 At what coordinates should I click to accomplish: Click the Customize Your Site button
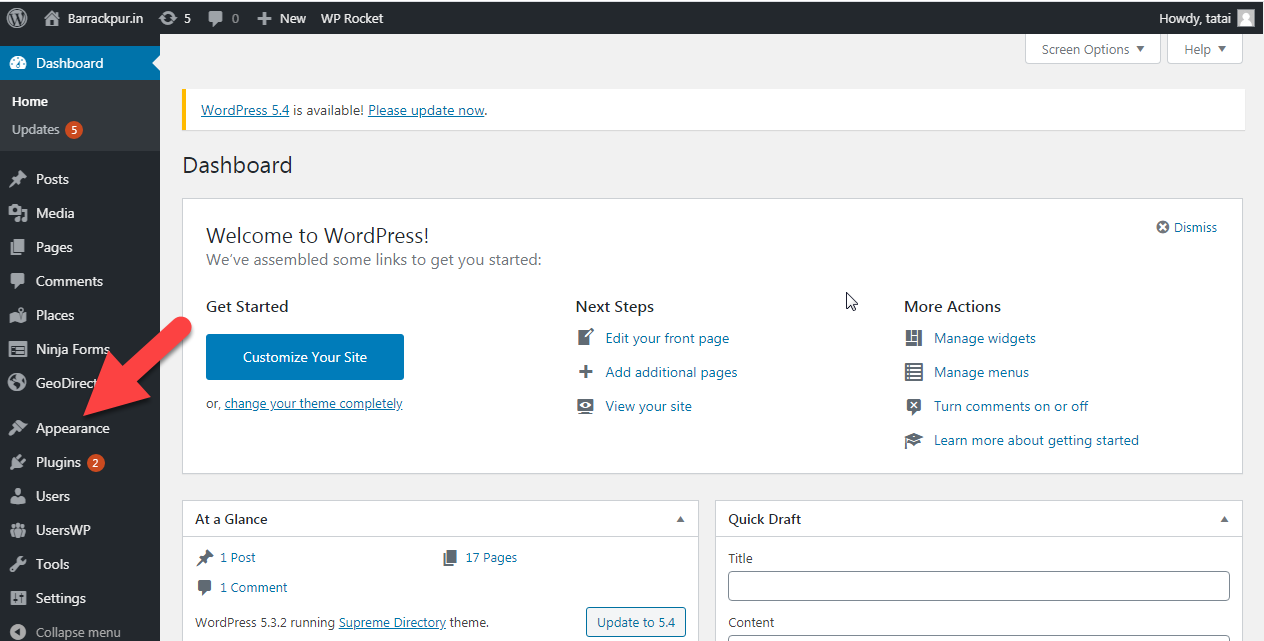pyautogui.click(x=304, y=356)
